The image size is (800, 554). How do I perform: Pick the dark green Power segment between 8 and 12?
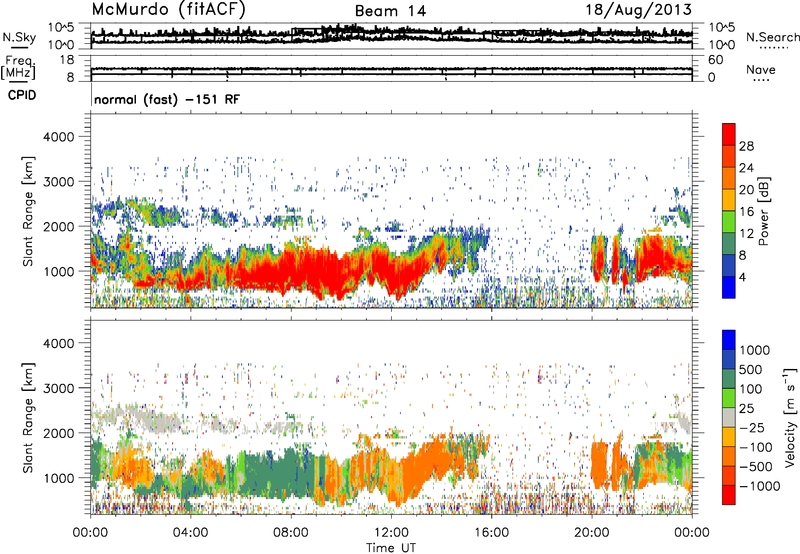coord(729,244)
